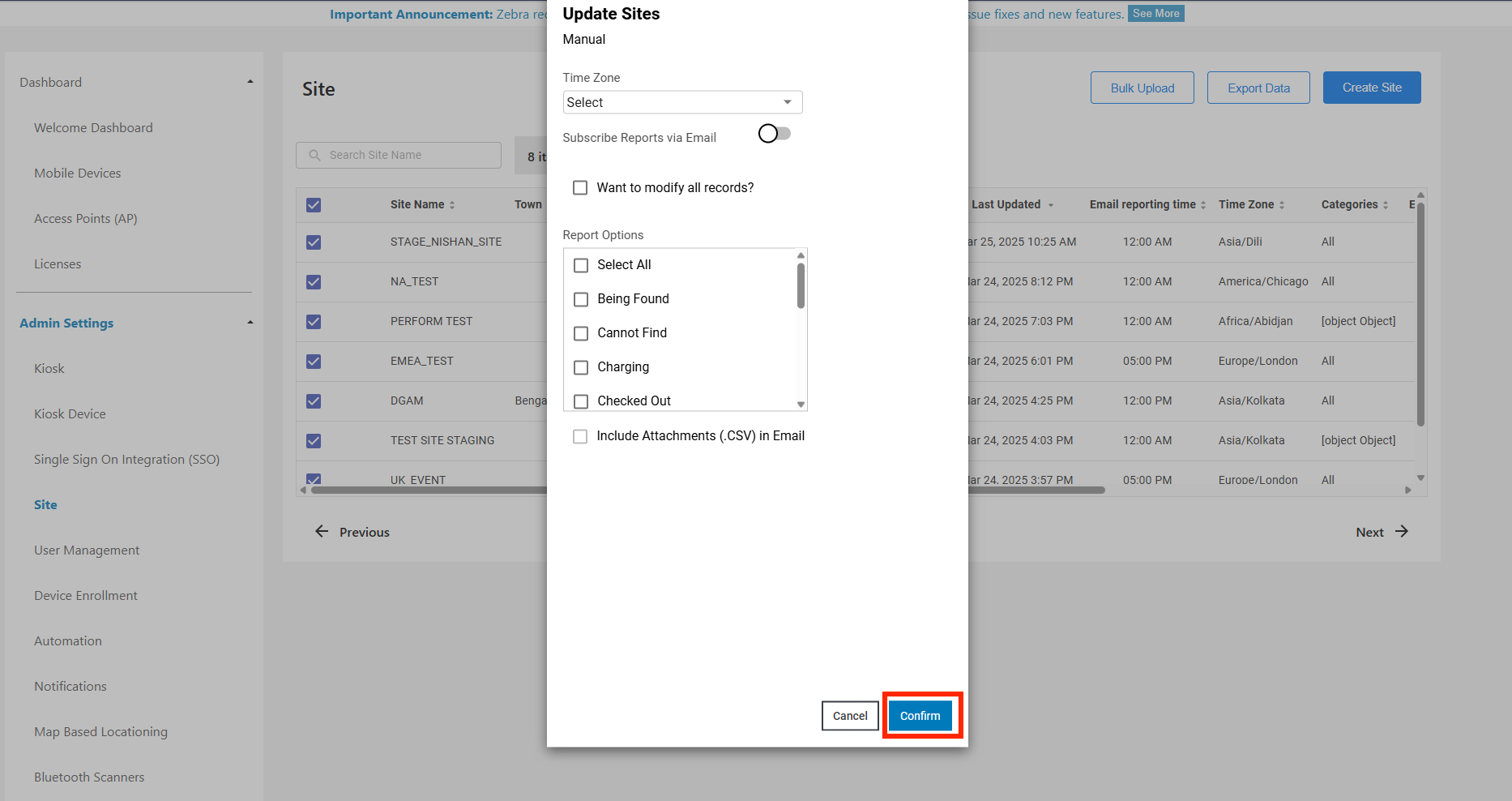The image size is (1512, 801).
Task: Check the Being Found report option
Action: tap(581, 299)
